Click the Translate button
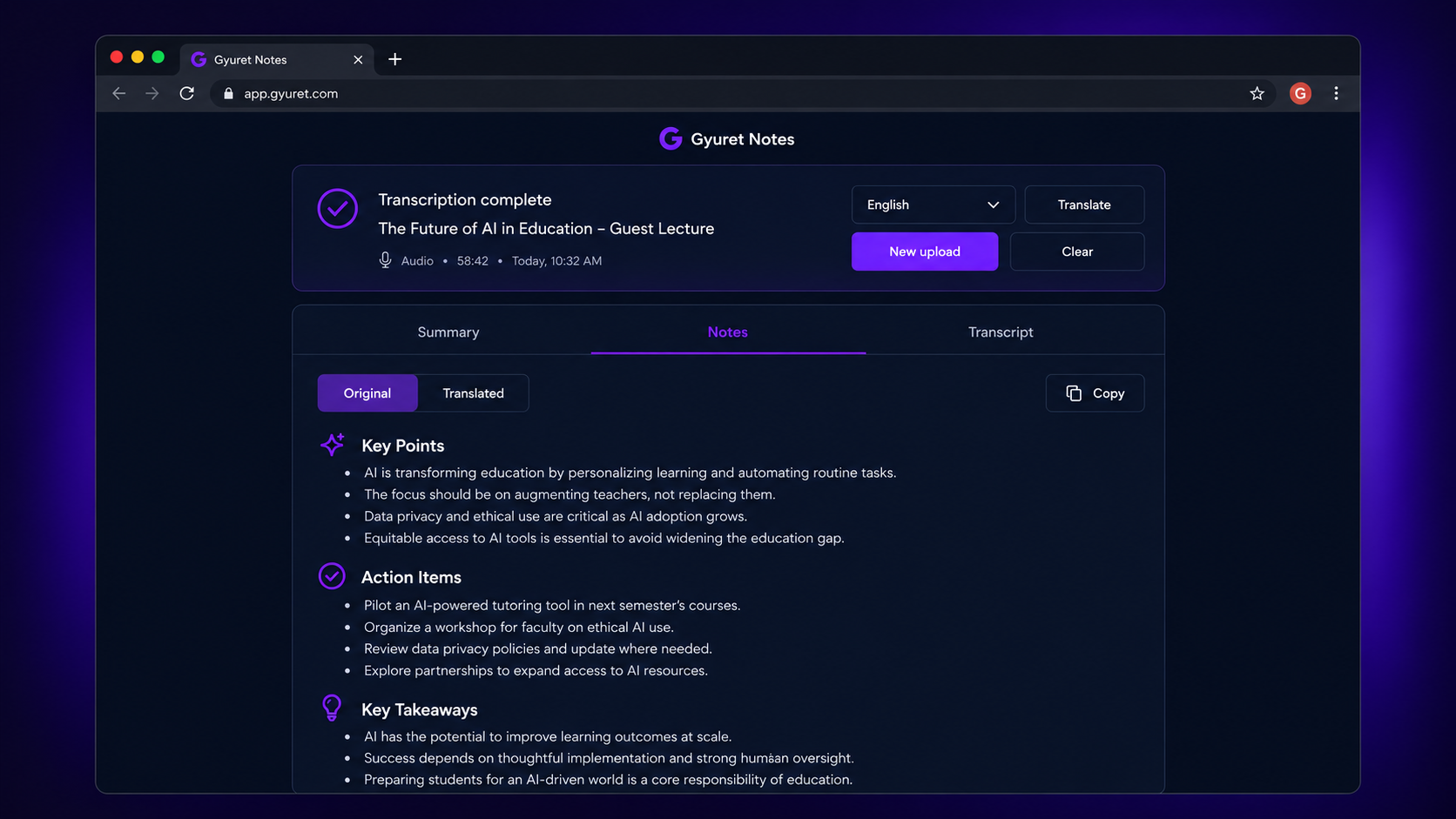This screenshot has height=819, width=1456. [x=1084, y=205]
